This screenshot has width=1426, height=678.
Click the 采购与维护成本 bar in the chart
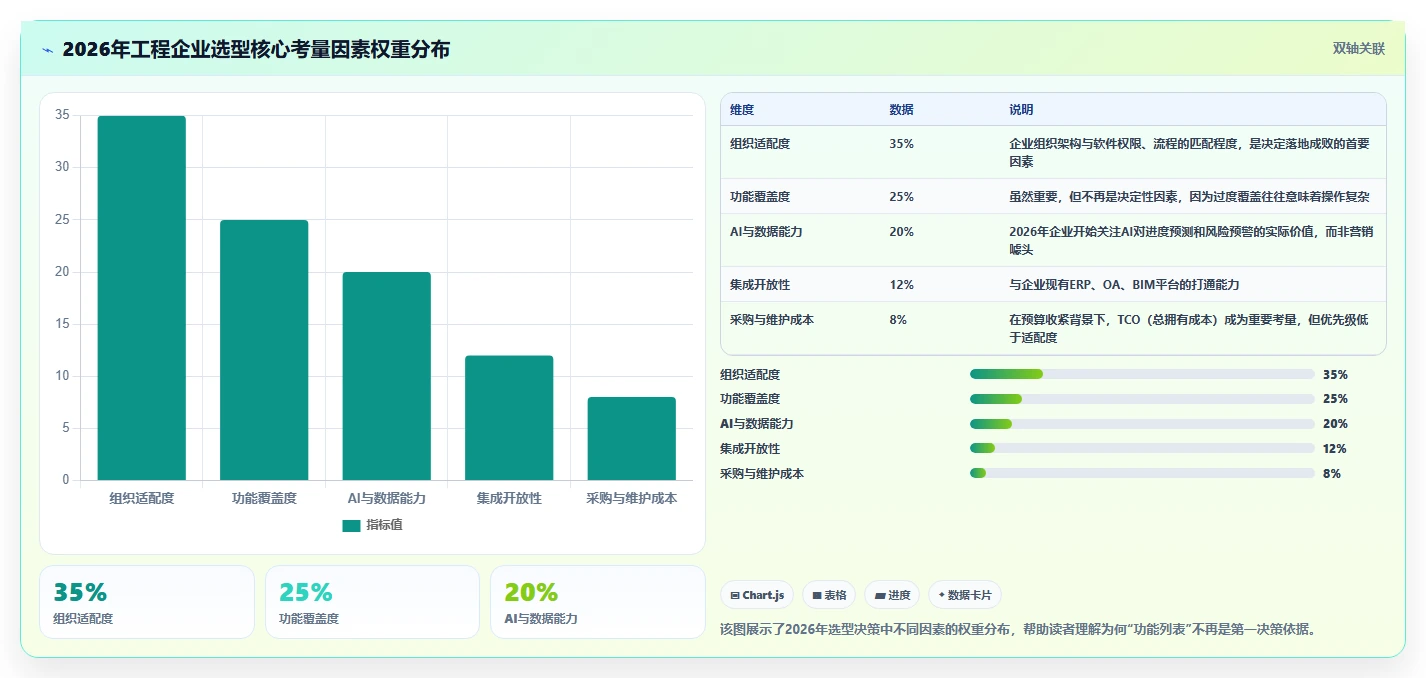coord(632,439)
